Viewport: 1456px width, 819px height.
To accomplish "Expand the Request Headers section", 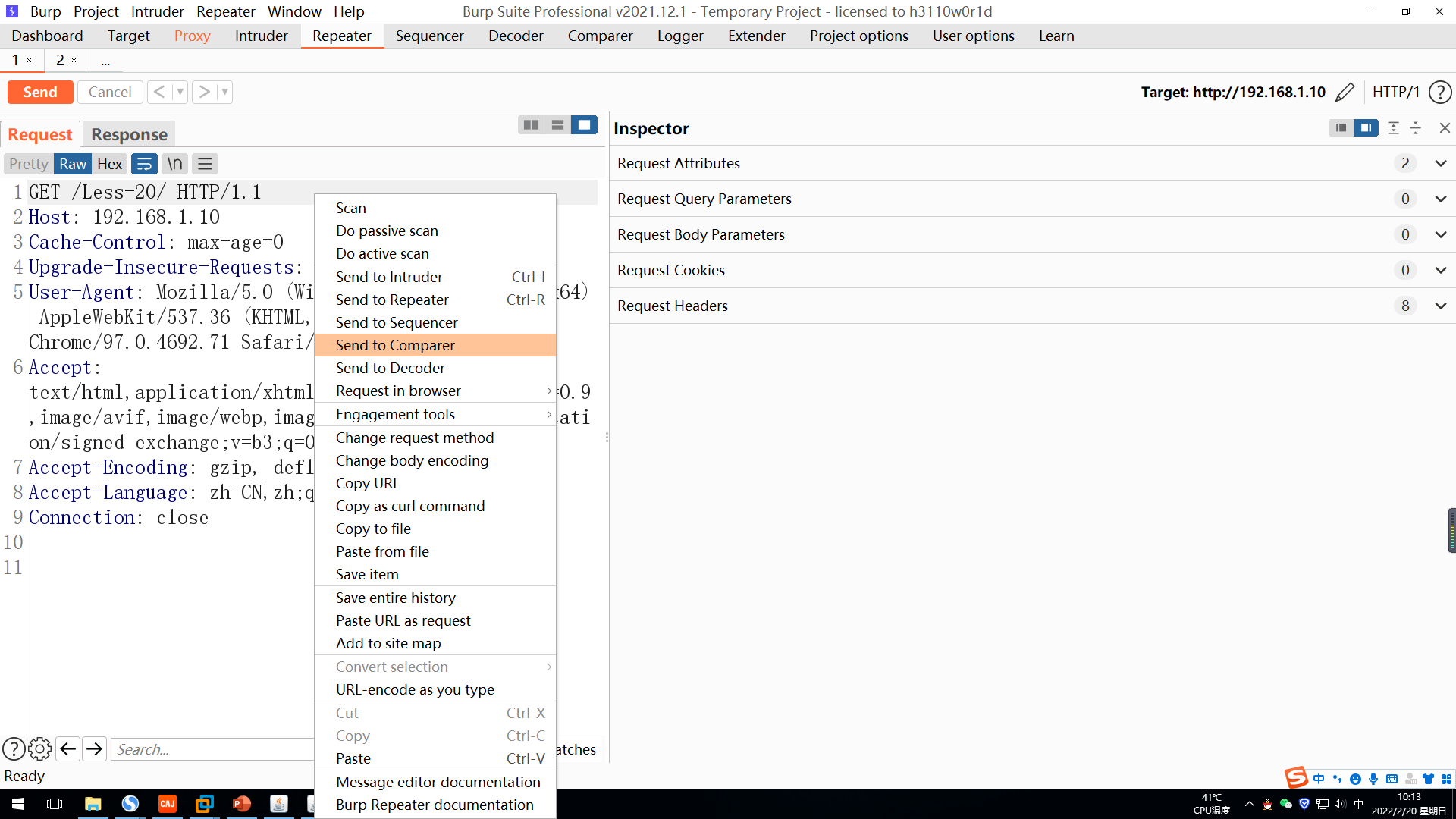I will pyautogui.click(x=1440, y=306).
